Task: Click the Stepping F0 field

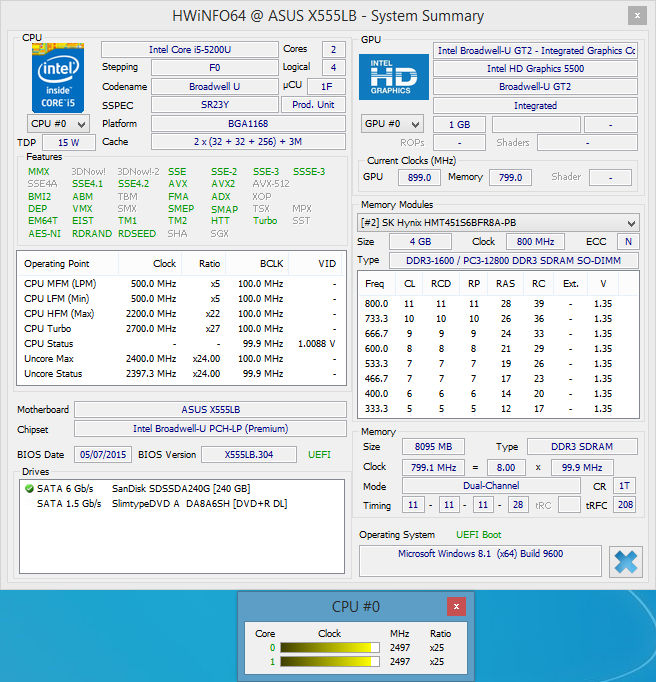Action: (x=214, y=68)
